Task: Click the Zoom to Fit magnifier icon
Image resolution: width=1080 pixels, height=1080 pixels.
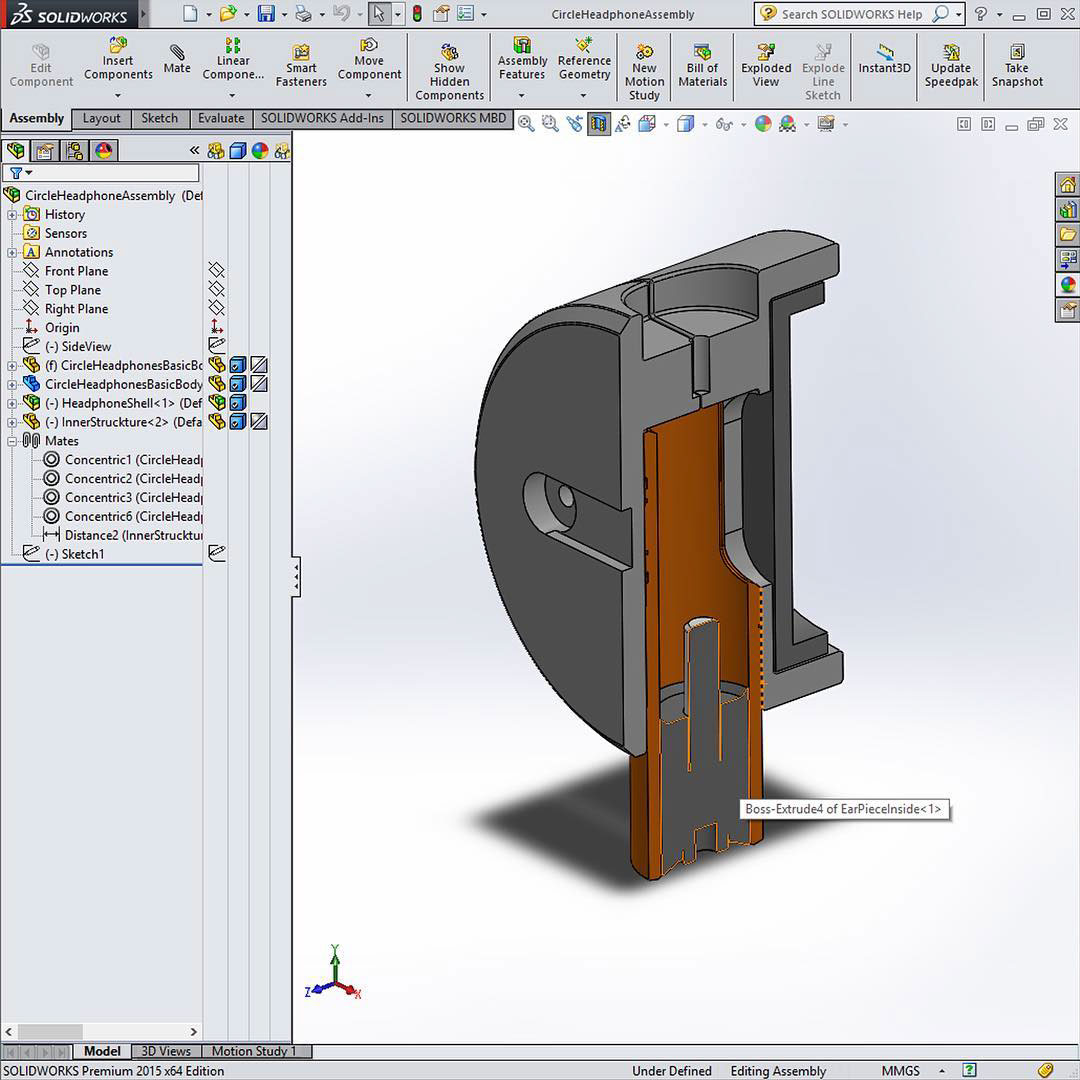Action: point(526,124)
